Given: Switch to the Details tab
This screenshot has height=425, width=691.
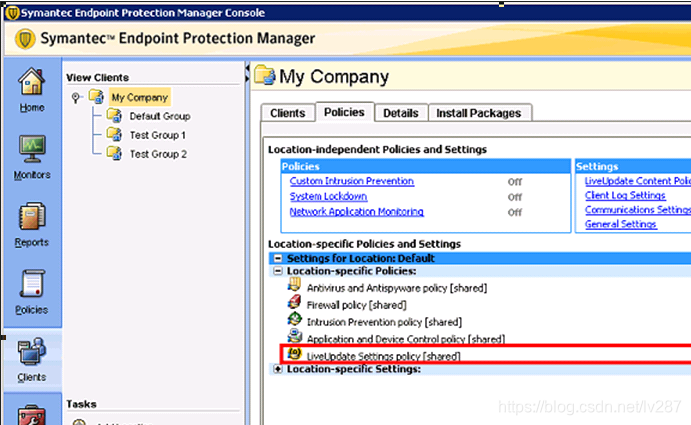Looking at the screenshot, I should pyautogui.click(x=401, y=113).
